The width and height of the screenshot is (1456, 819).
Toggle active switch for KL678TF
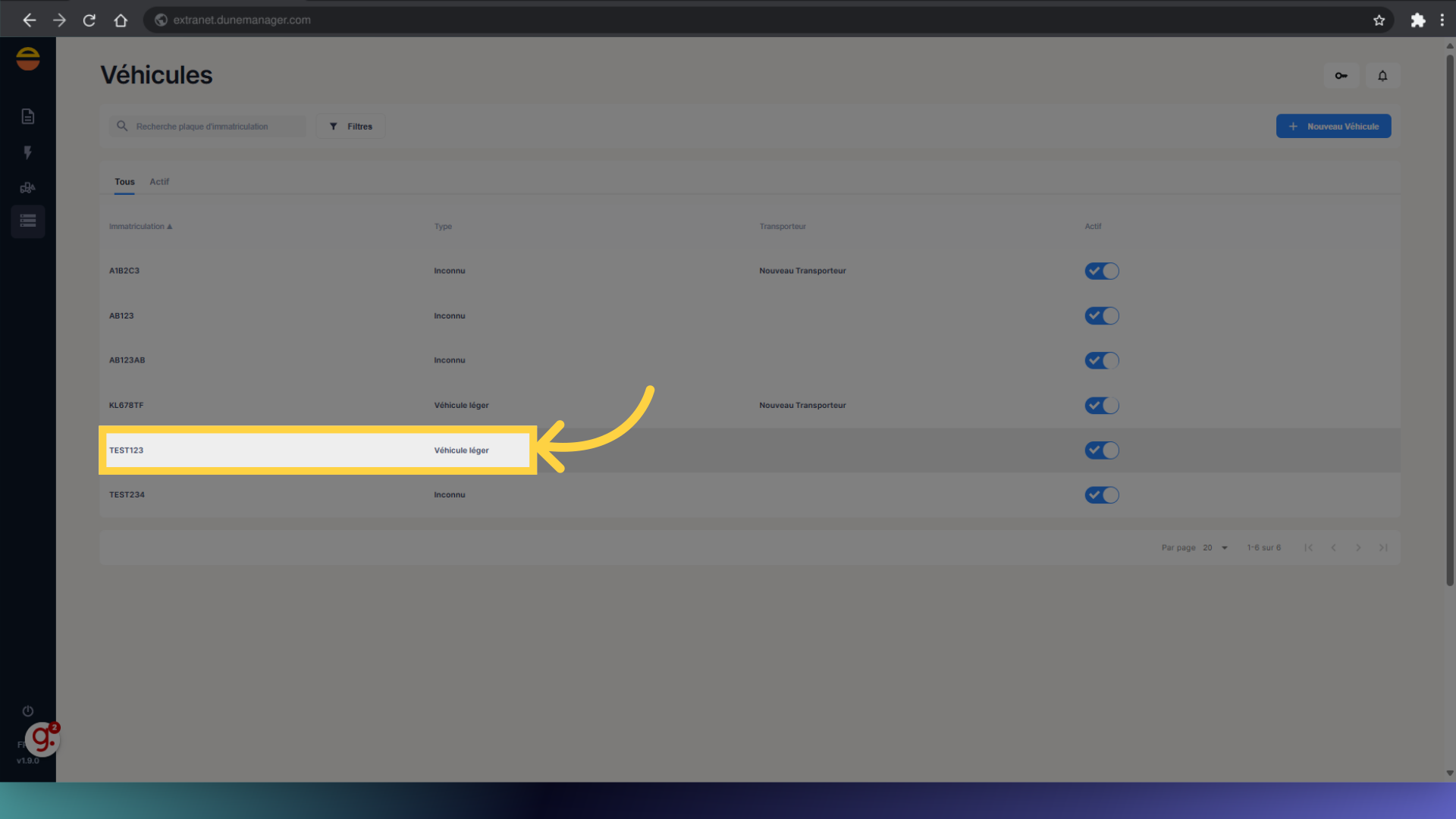pos(1101,406)
